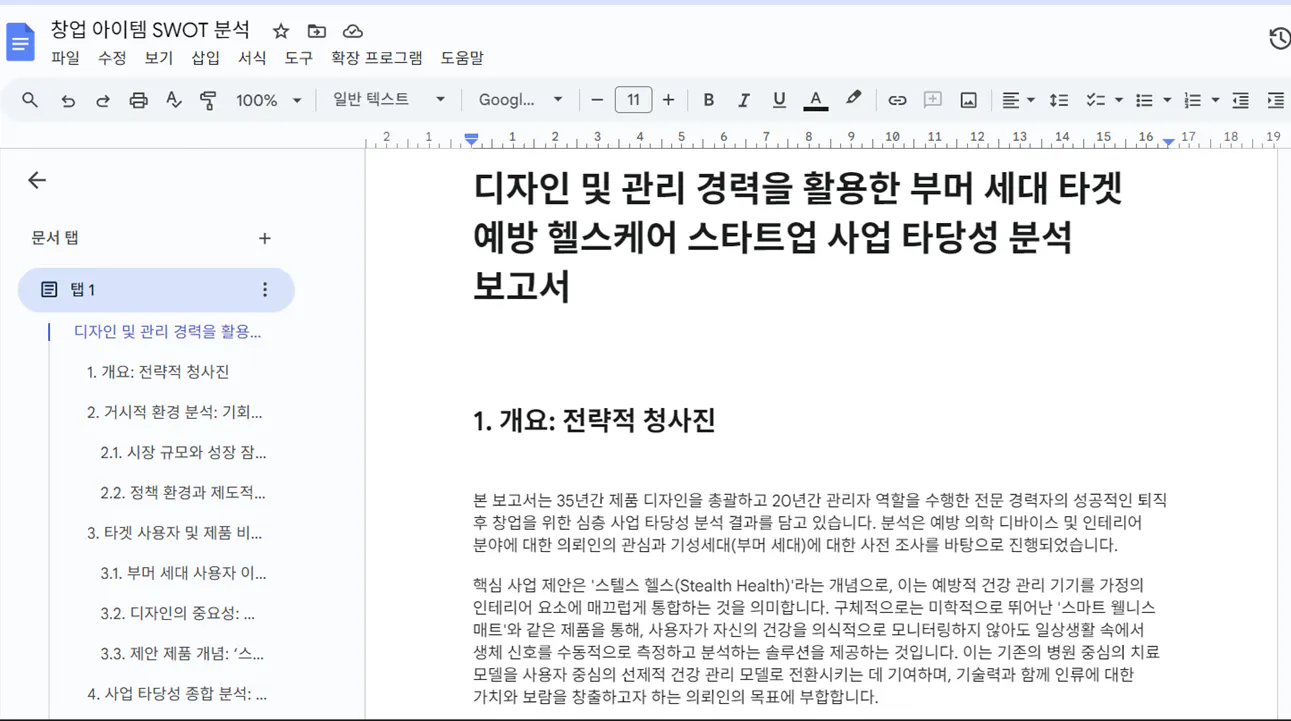This screenshot has width=1291, height=721.
Task: Open the version history clock icon
Action: [x=1279, y=39]
